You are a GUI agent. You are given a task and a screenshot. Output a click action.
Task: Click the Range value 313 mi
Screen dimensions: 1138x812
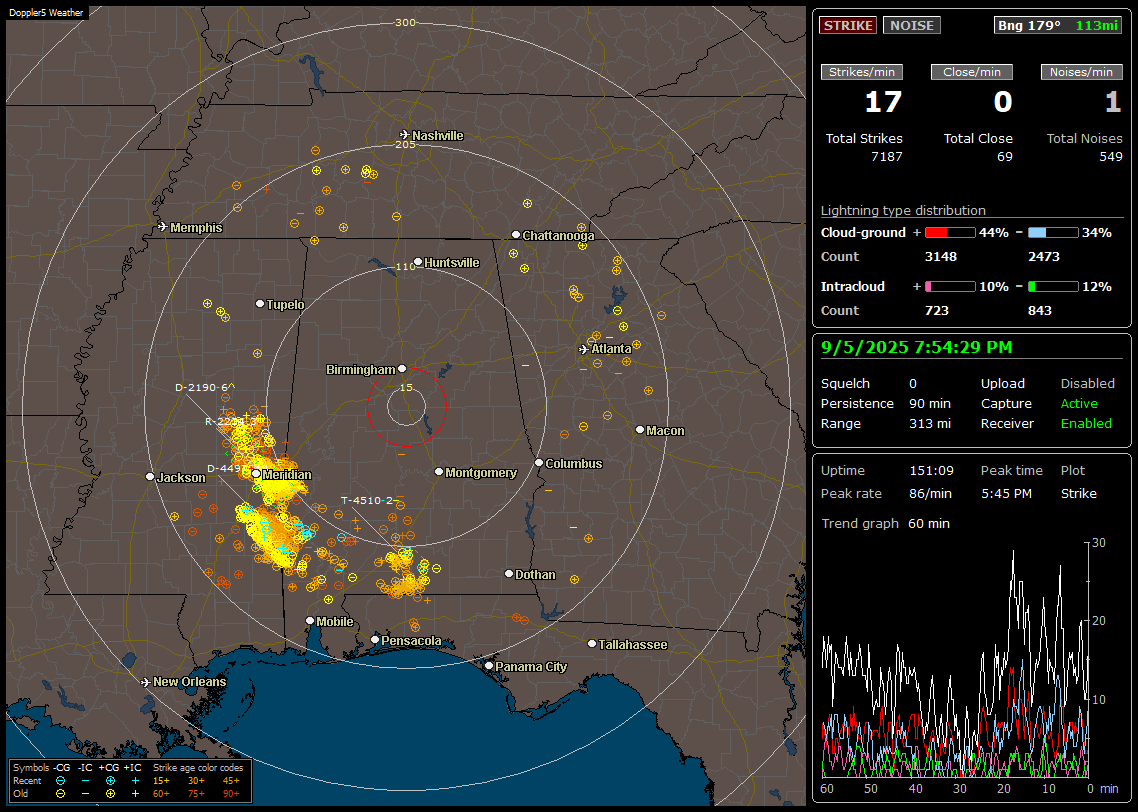pos(930,424)
